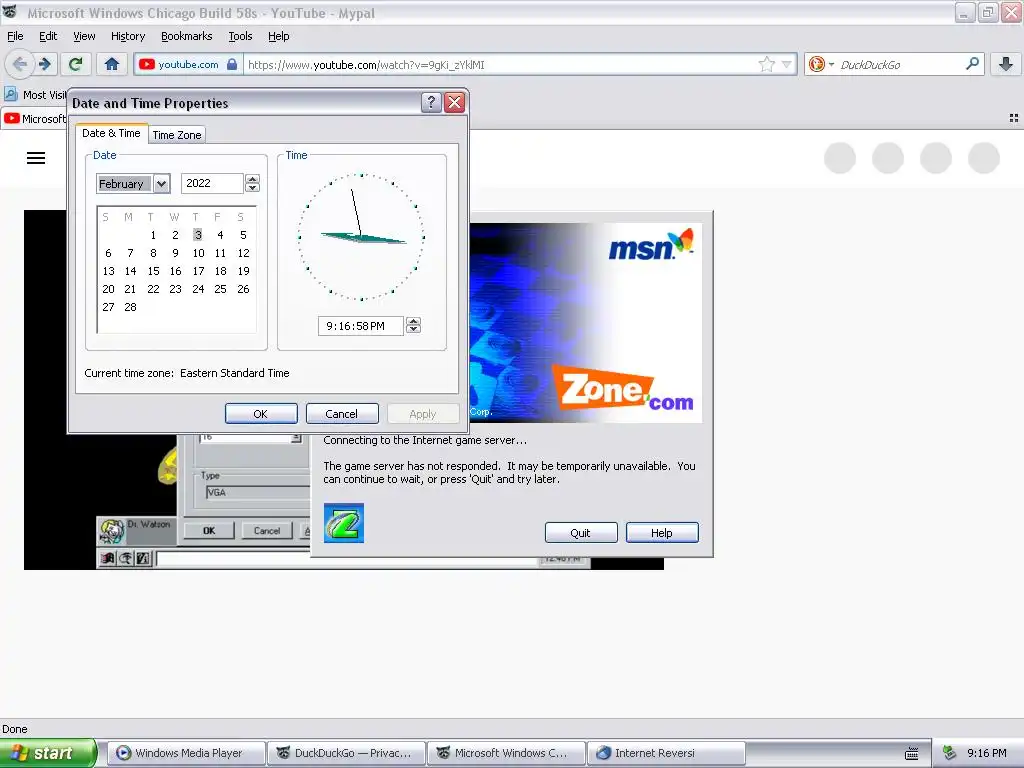The width and height of the screenshot is (1024, 768).
Task: Click the Dr. Watson icon in video
Action: [112, 532]
